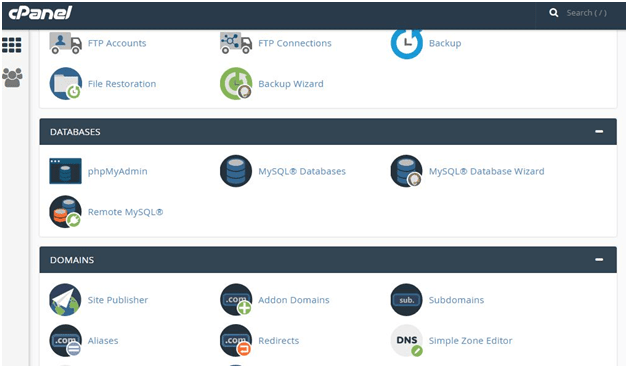Click the Aliases .com icon
This screenshot has height=368, width=628.
pos(65,340)
